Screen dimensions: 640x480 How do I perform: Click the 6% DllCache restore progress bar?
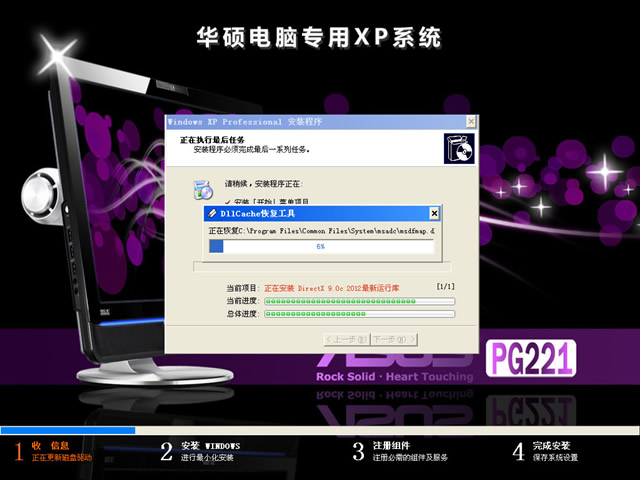click(321, 247)
